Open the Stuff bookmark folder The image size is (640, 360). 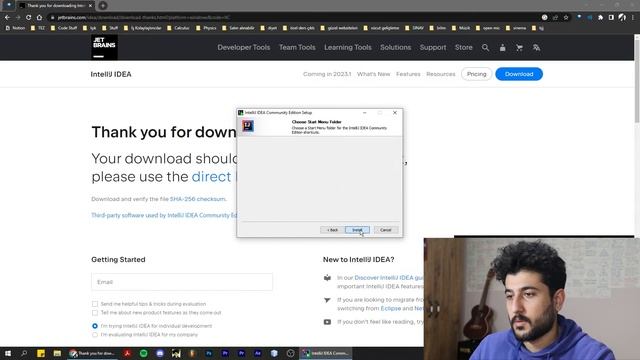(x=110, y=28)
